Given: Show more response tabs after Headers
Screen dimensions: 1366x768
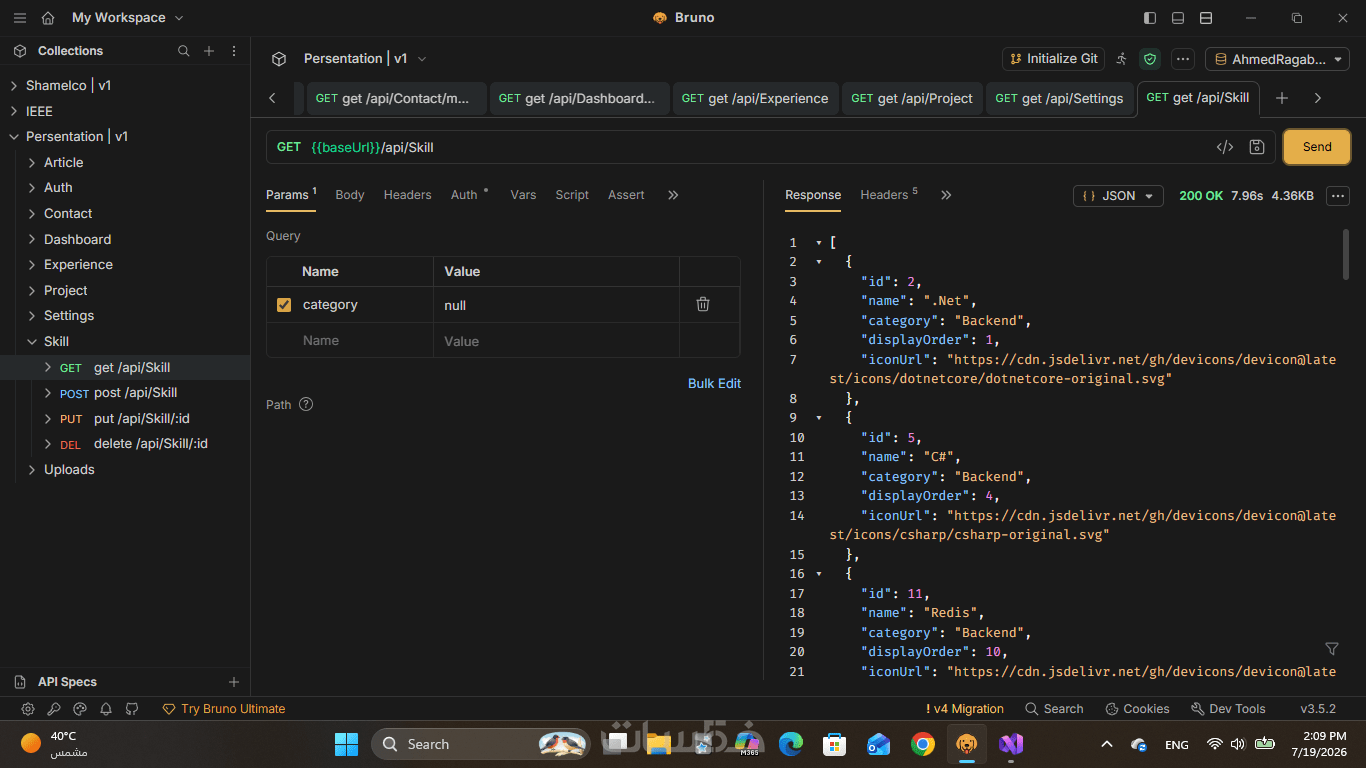Looking at the screenshot, I should coord(946,195).
